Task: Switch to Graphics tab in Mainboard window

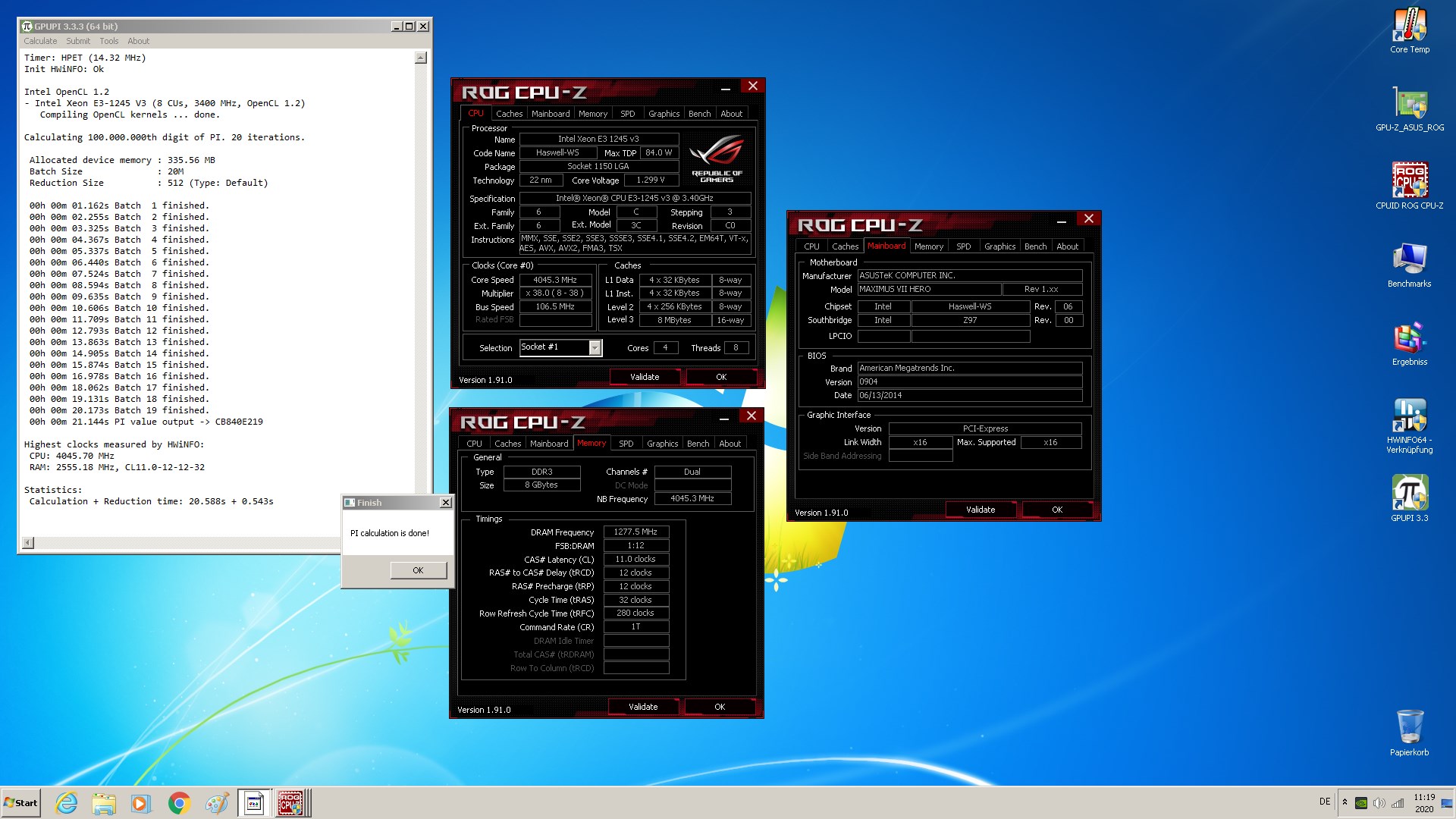Action: (999, 246)
